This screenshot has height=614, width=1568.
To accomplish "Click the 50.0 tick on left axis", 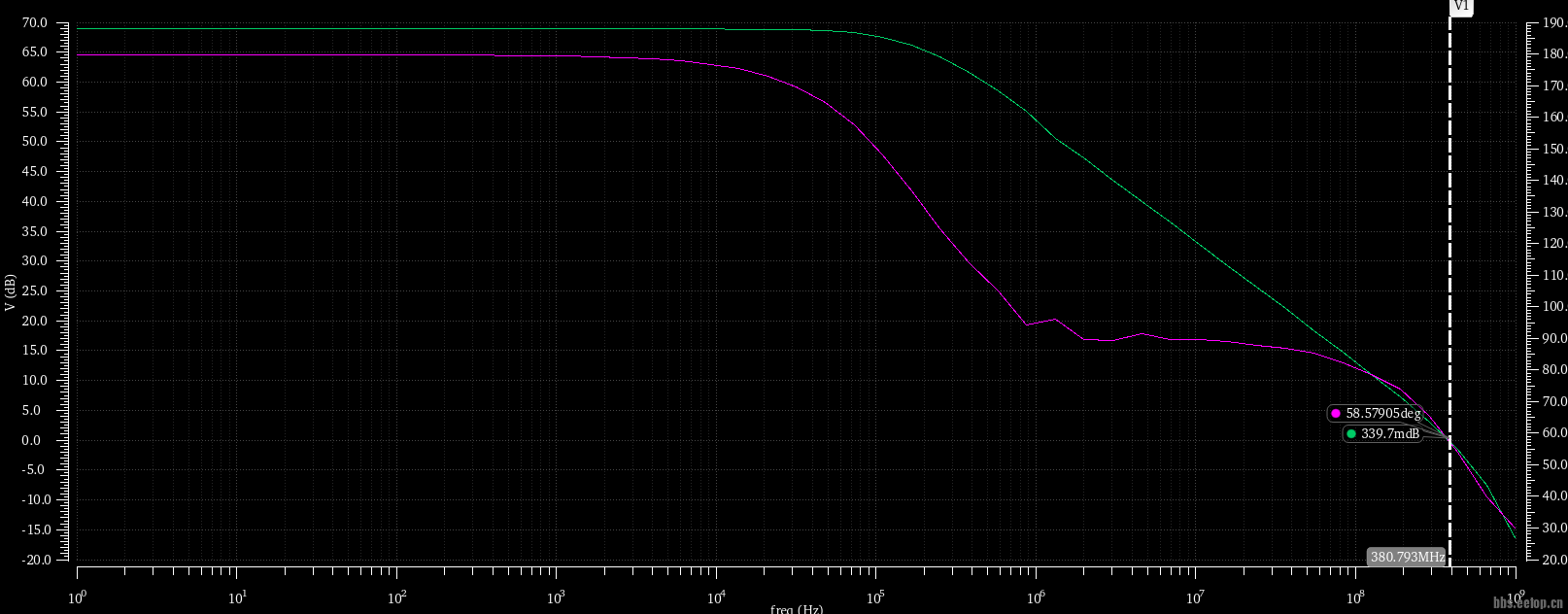I will click(34, 142).
